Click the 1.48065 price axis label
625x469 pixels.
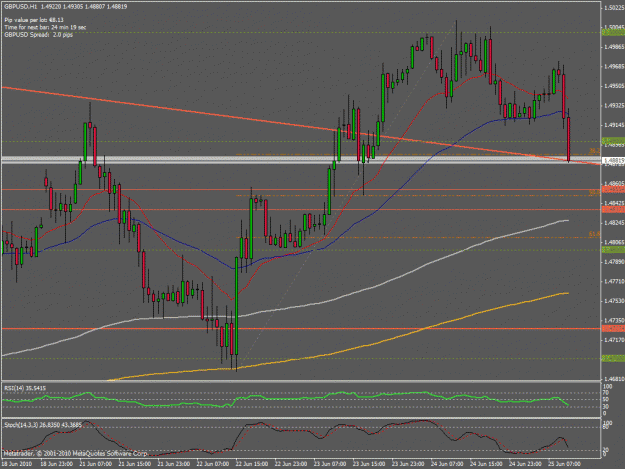[614, 242]
